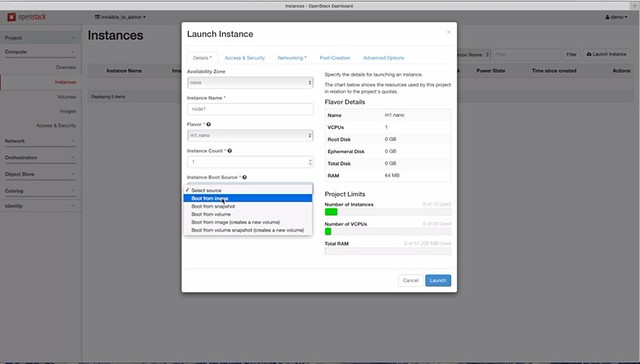640x364 pixels.
Task: Click the Instance Name field
Action: 250,109
